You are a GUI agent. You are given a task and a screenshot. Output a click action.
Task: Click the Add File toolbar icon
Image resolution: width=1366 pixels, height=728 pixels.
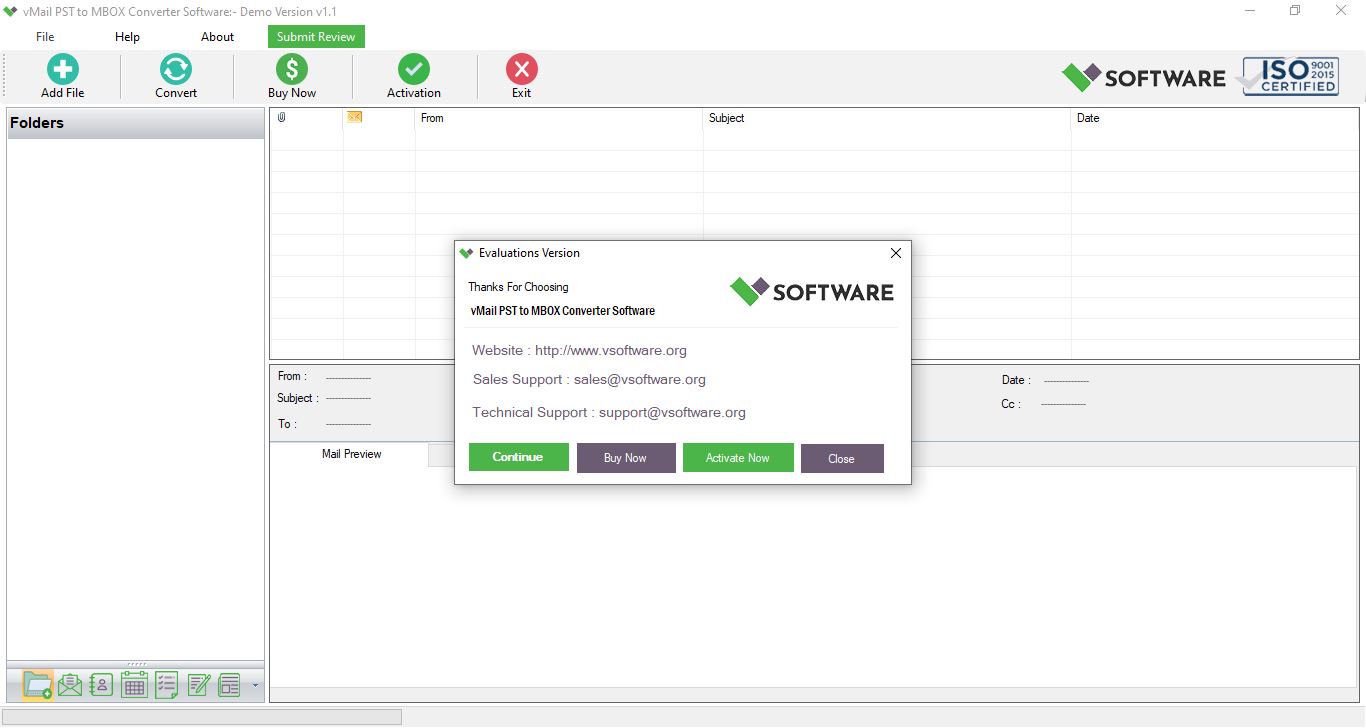coord(63,70)
